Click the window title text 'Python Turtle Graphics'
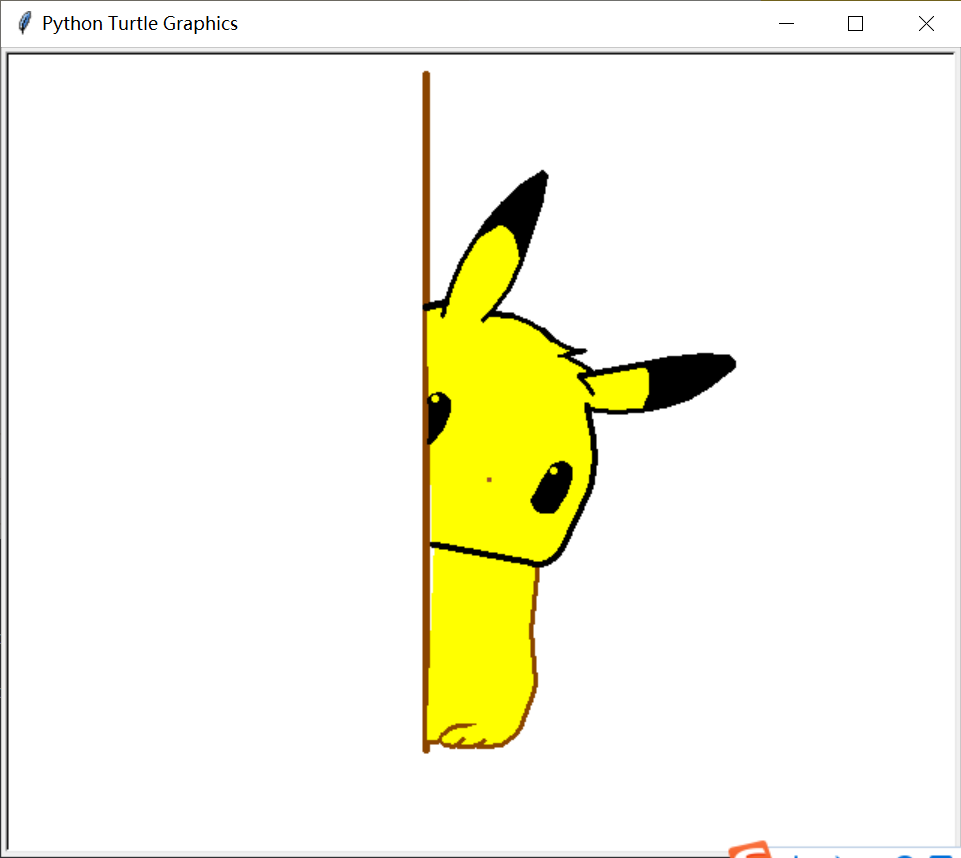Viewport: 961px width, 858px height. [x=140, y=23]
